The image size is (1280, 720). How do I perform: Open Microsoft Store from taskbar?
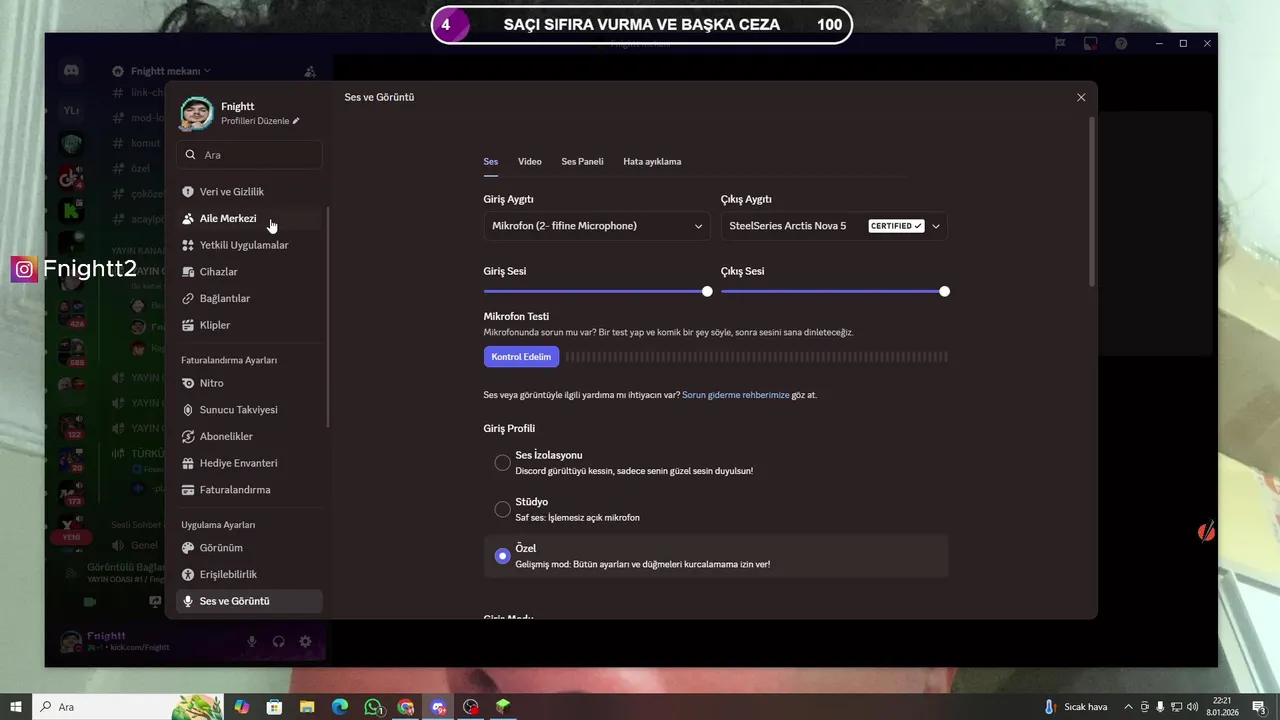pos(274,707)
